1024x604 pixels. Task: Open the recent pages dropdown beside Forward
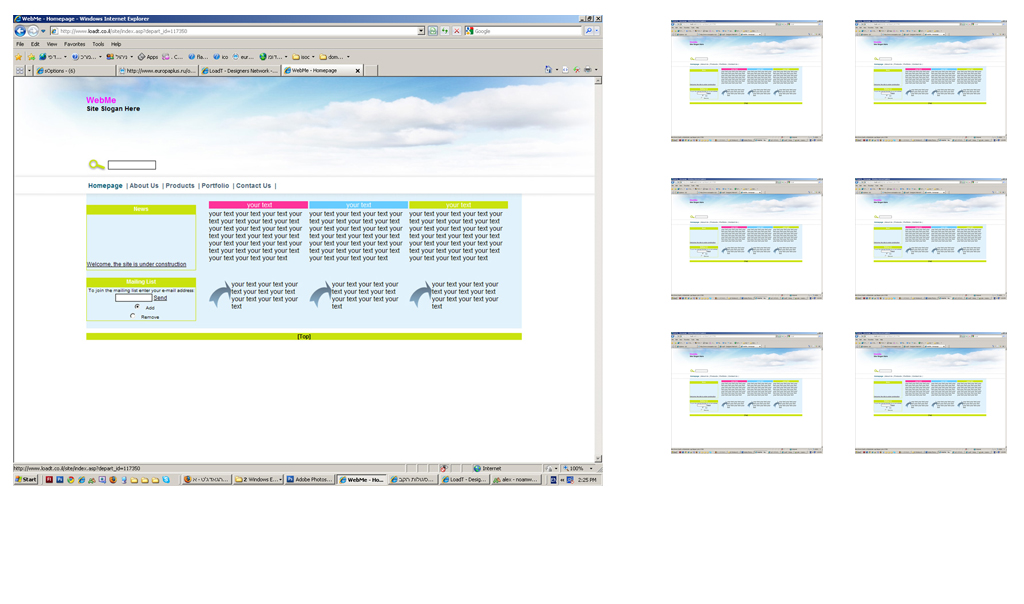pos(43,31)
